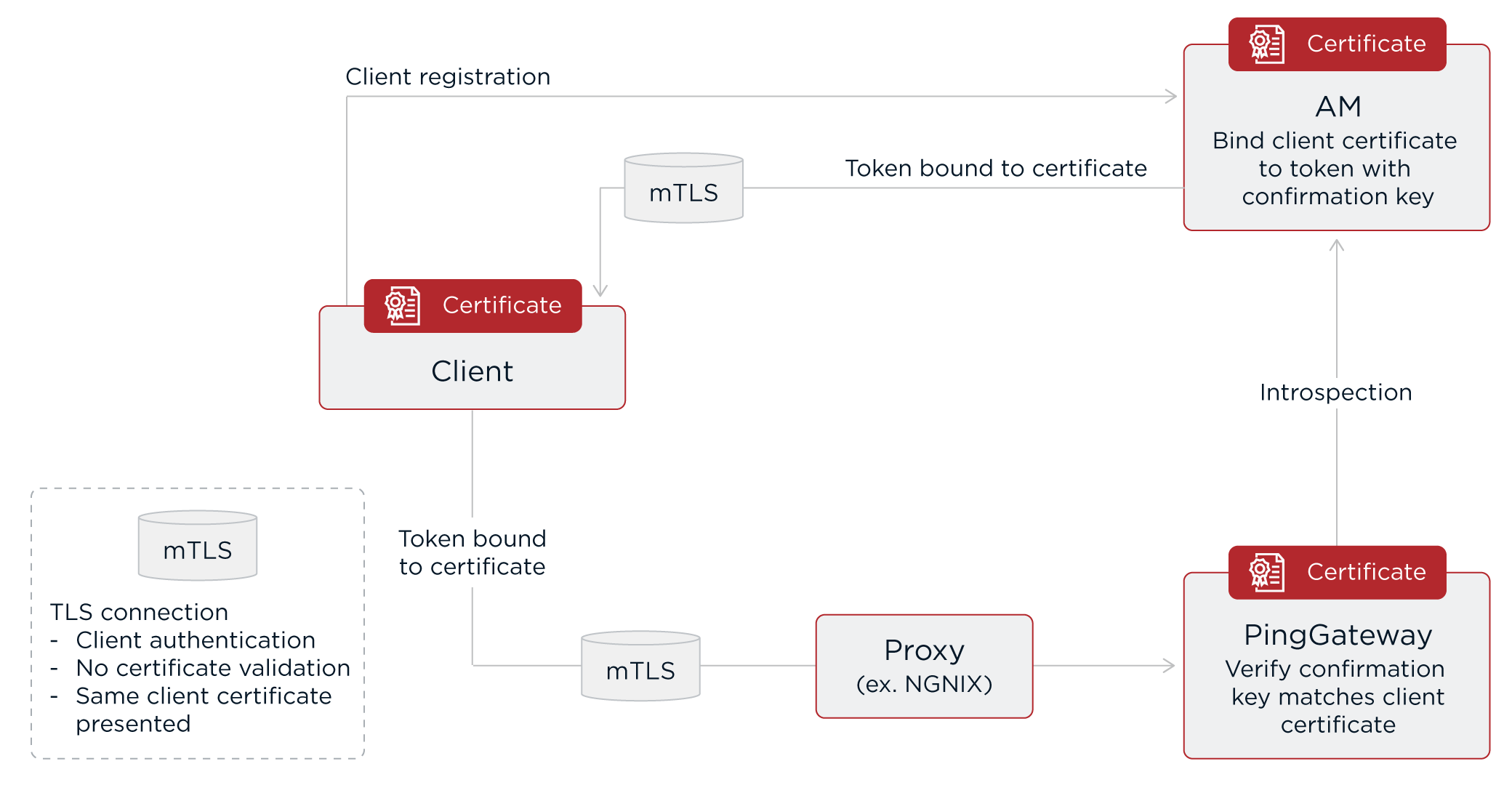Image resolution: width=1512 pixels, height=785 pixels.
Task: Click the PingGateway heading text
Action: [1338, 635]
